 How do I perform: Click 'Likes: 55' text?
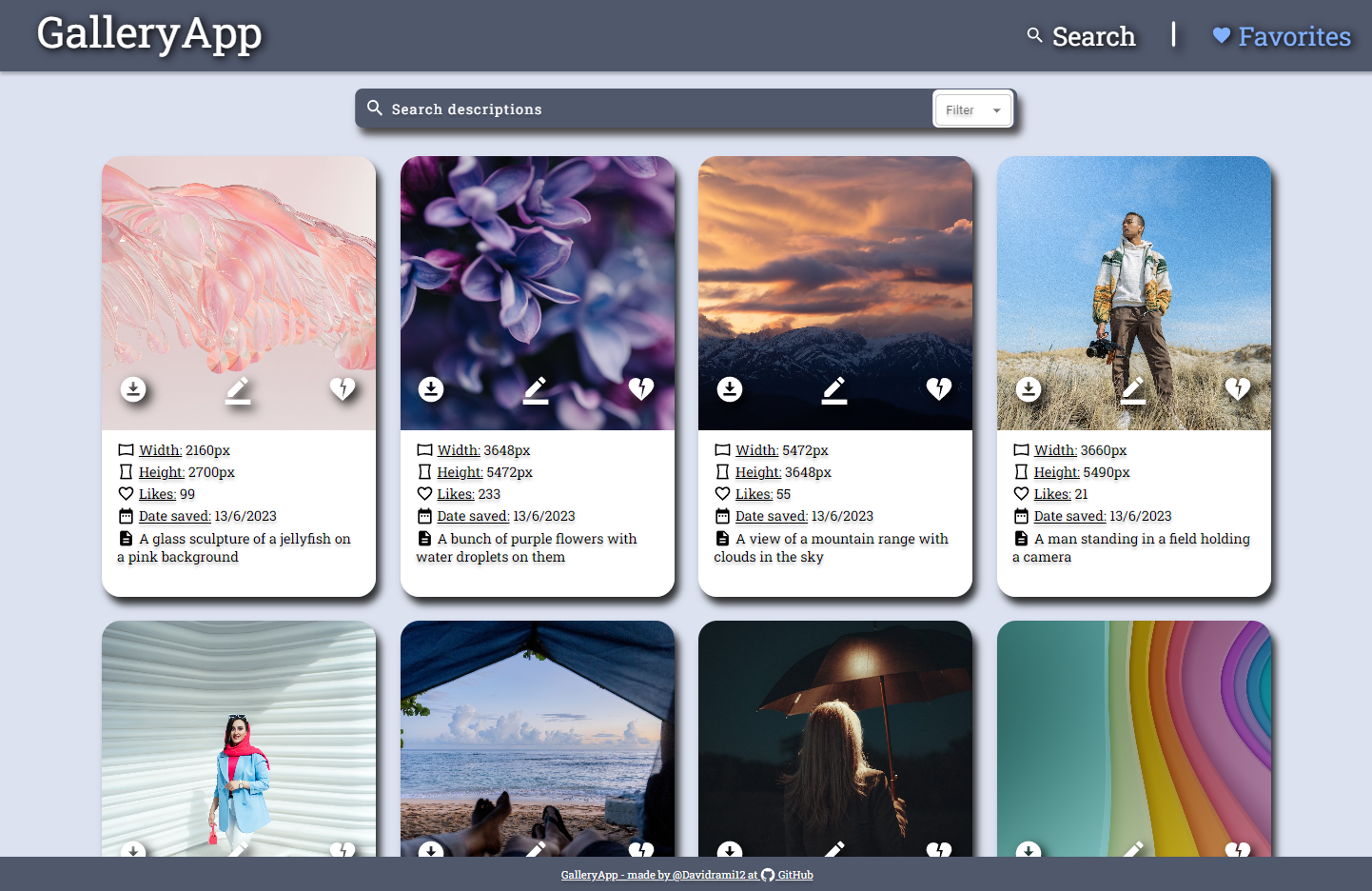pos(763,494)
